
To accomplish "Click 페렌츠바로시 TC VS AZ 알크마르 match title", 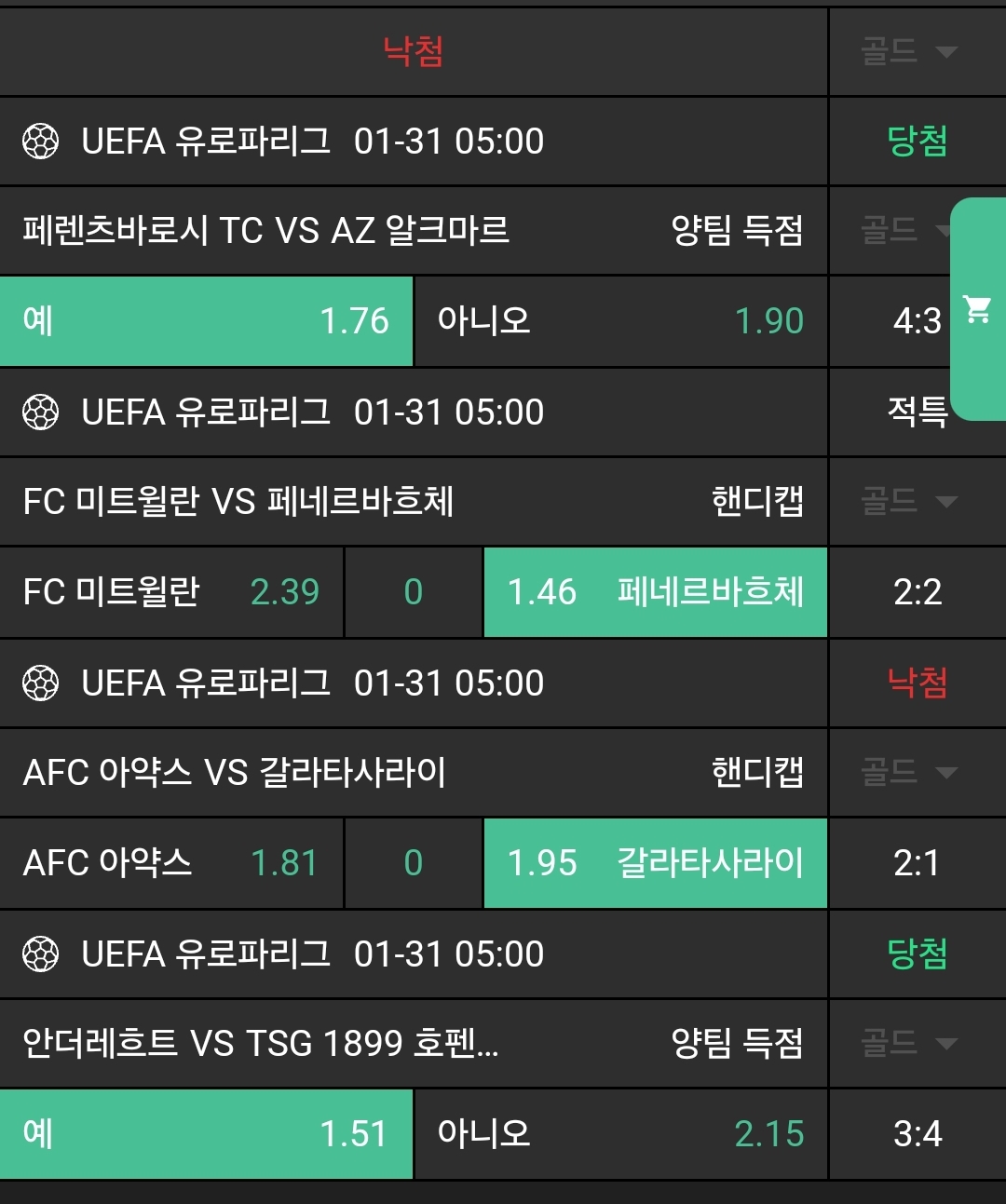I will (266, 230).
